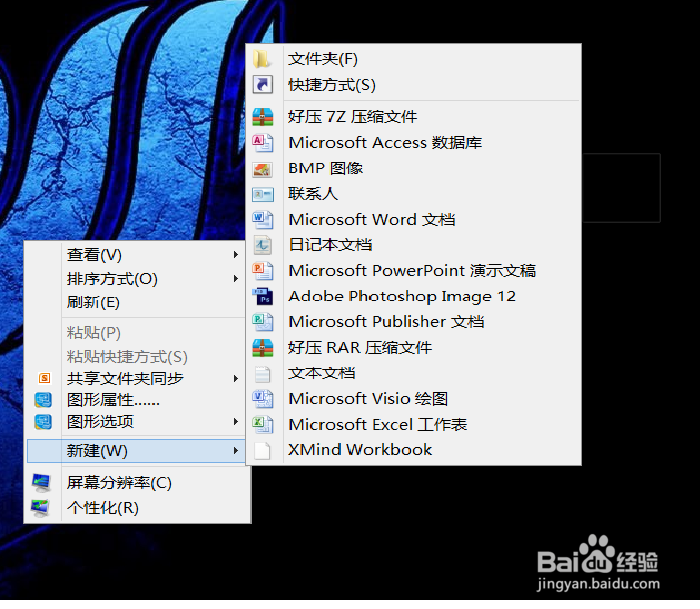This screenshot has height=609, width=700.
Task: Choose 好压 RAR 压缩文件 entry
Action: point(414,348)
